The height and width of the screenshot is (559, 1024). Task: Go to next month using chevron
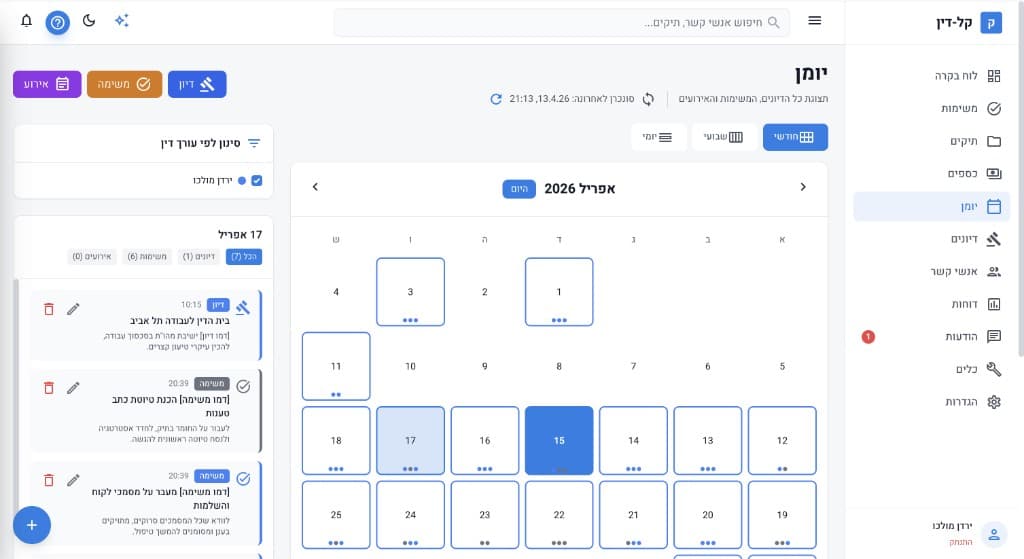point(316,187)
